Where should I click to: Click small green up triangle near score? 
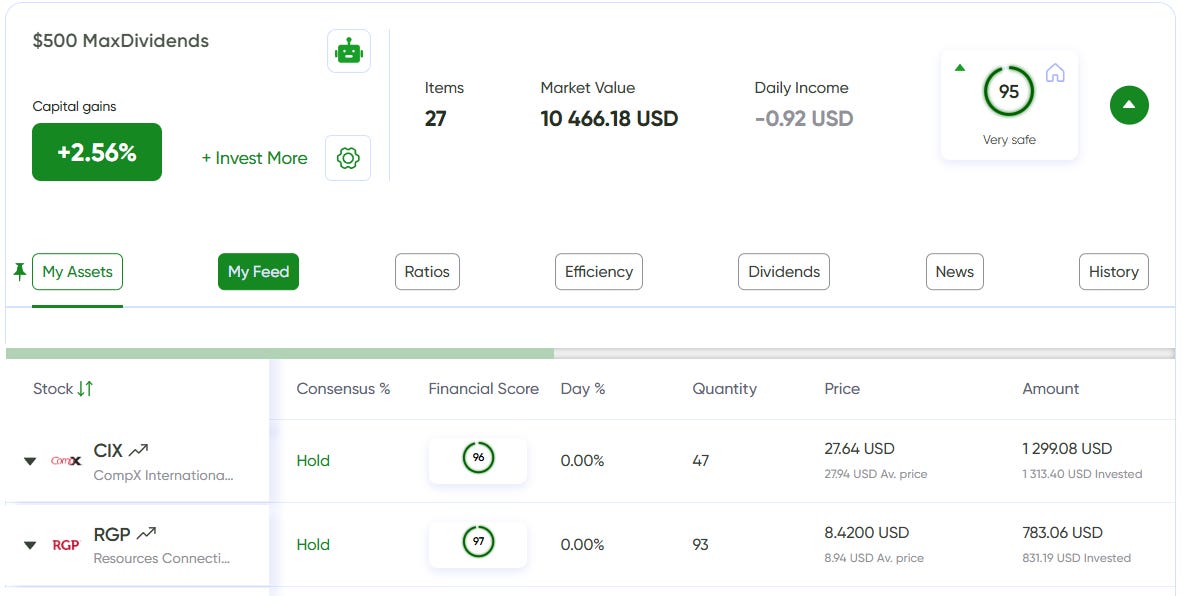coord(960,68)
